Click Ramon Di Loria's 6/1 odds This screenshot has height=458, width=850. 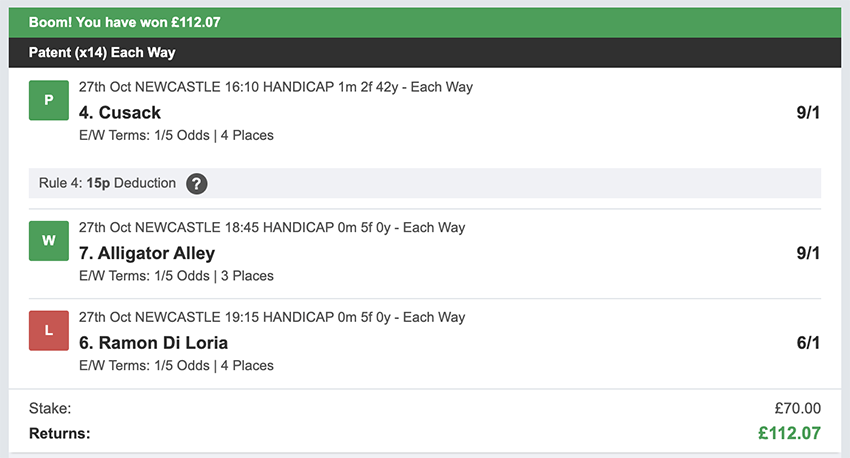click(808, 343)
